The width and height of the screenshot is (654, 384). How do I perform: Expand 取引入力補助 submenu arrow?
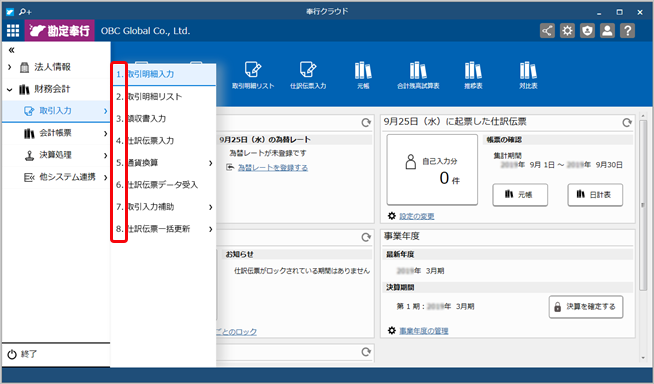pos(211,207)
